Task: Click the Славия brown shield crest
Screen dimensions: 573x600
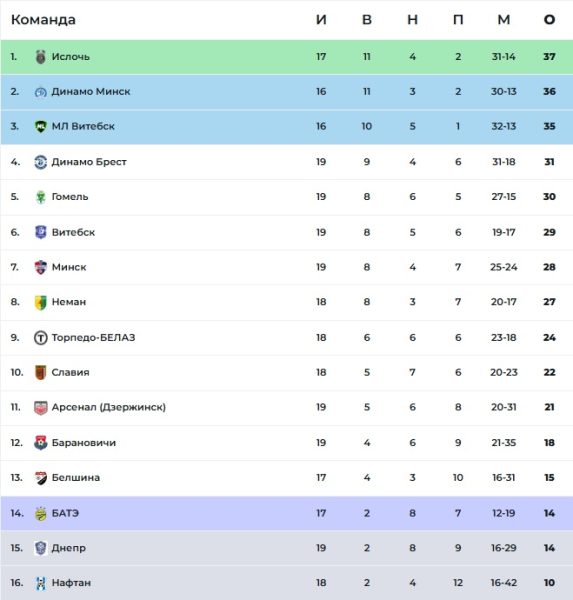Action: point(41,372)
